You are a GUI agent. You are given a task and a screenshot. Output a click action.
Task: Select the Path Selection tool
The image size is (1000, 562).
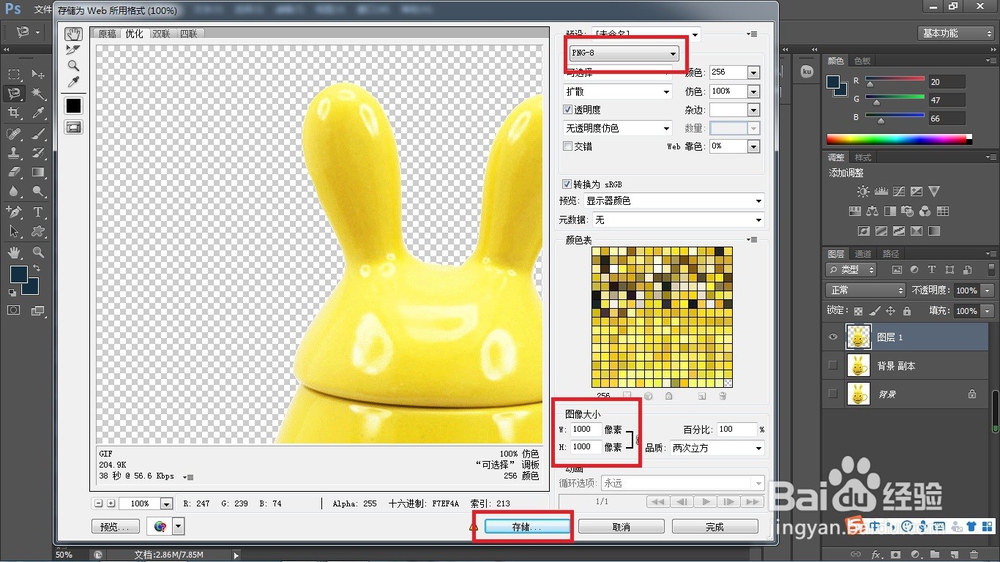[14, 232]
